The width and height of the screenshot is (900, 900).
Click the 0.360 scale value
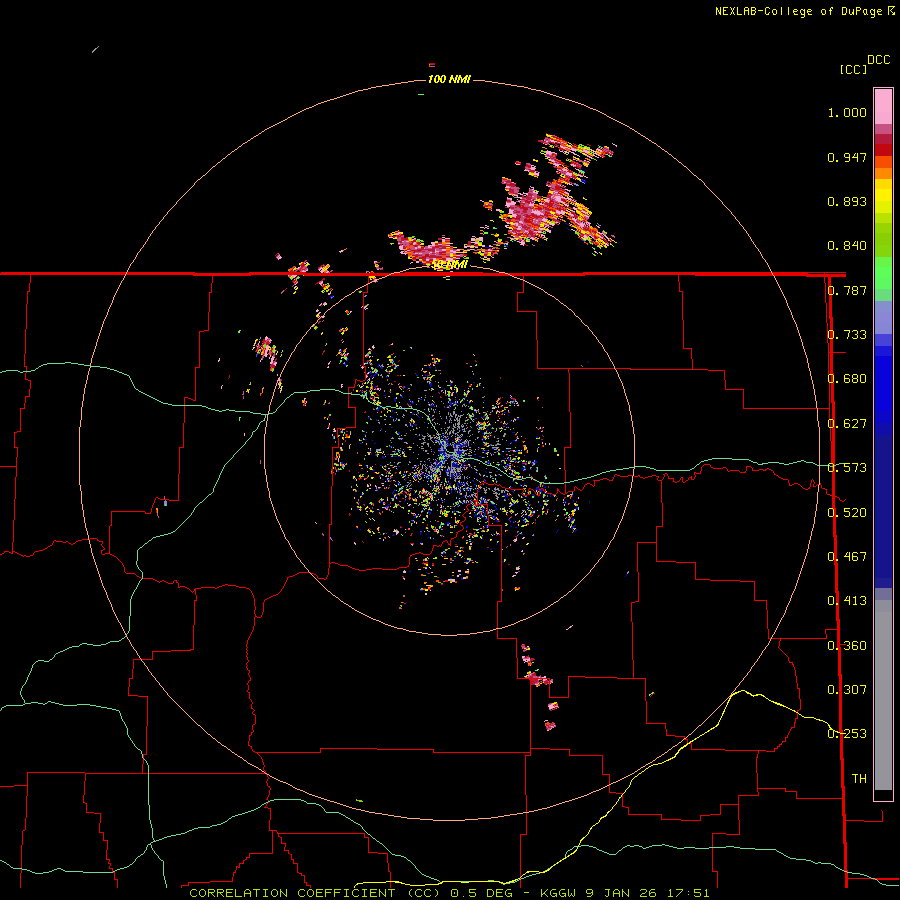(x=847, y=646)
